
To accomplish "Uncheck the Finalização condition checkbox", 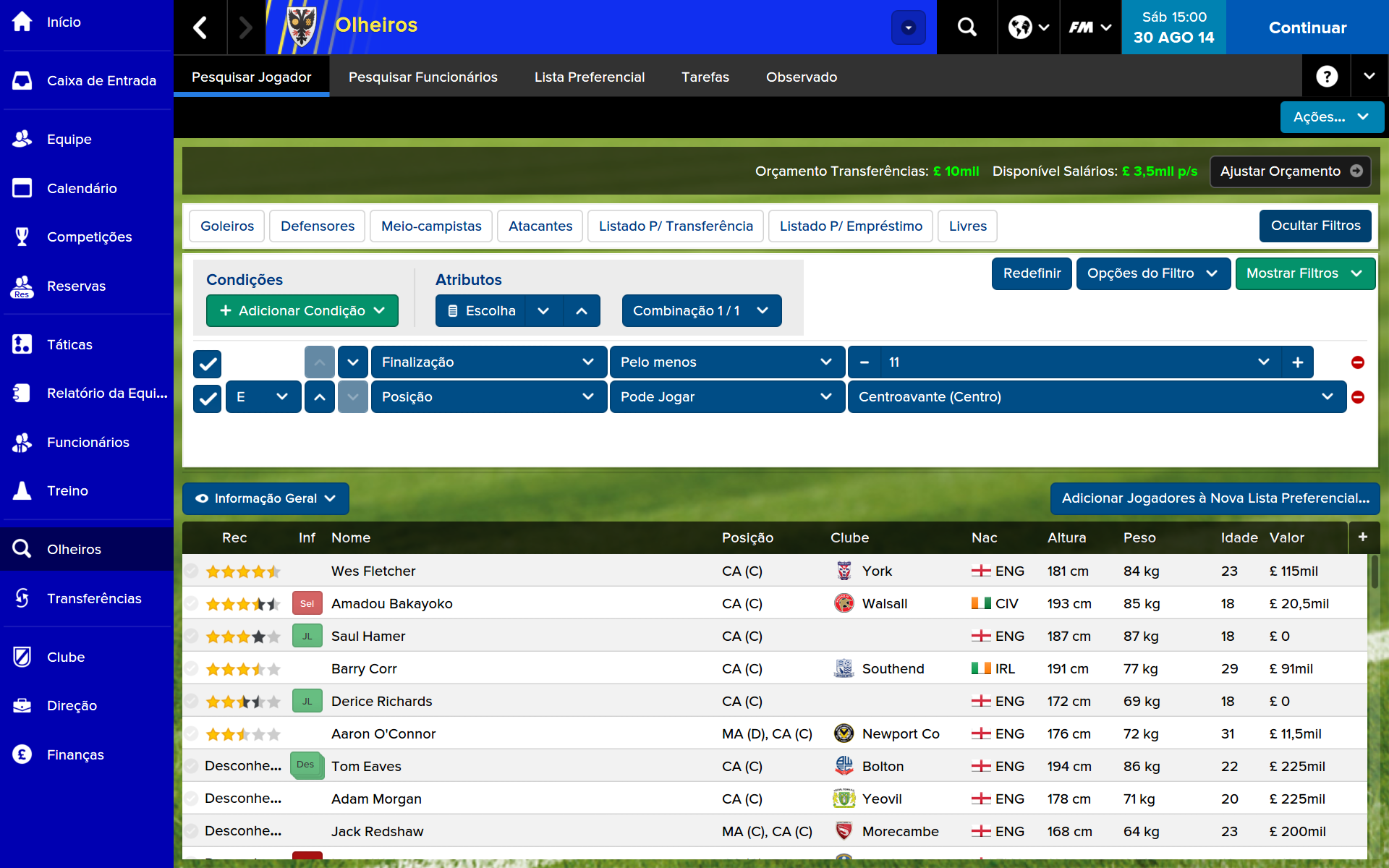I will (x=207, y=363).
